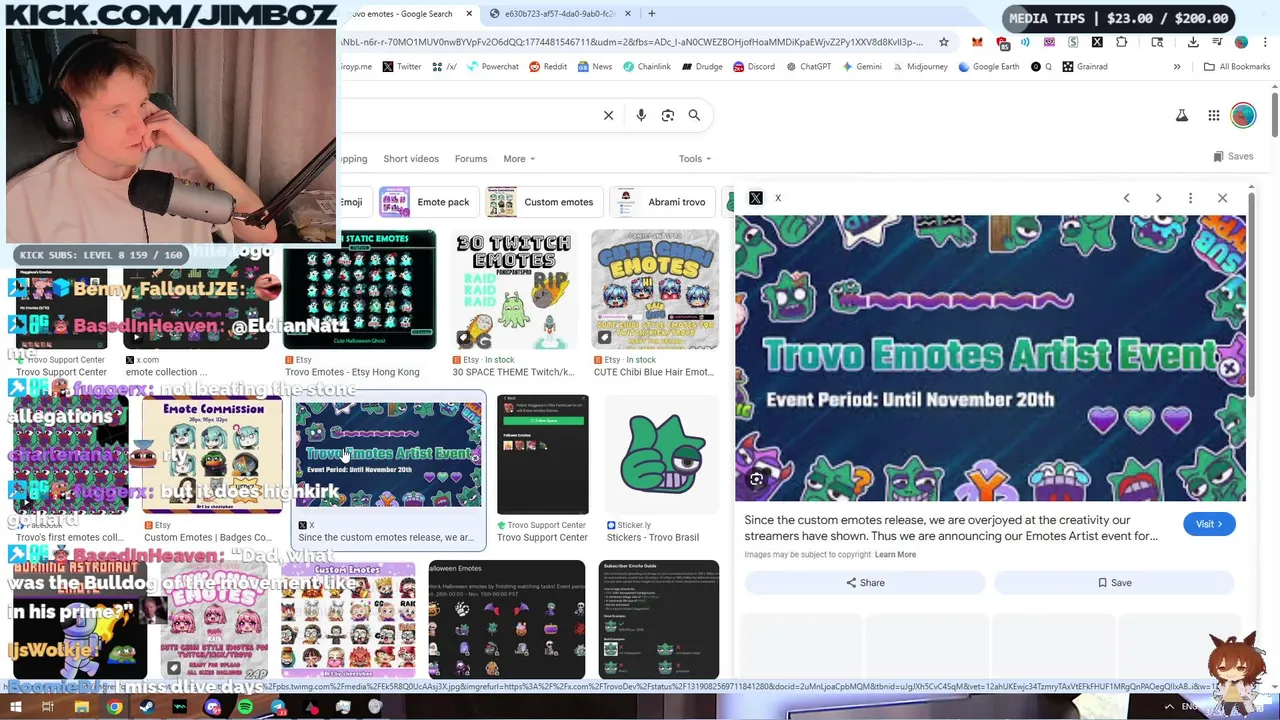
Task: Open the ChatGPT bookmark
Action: 808,67
